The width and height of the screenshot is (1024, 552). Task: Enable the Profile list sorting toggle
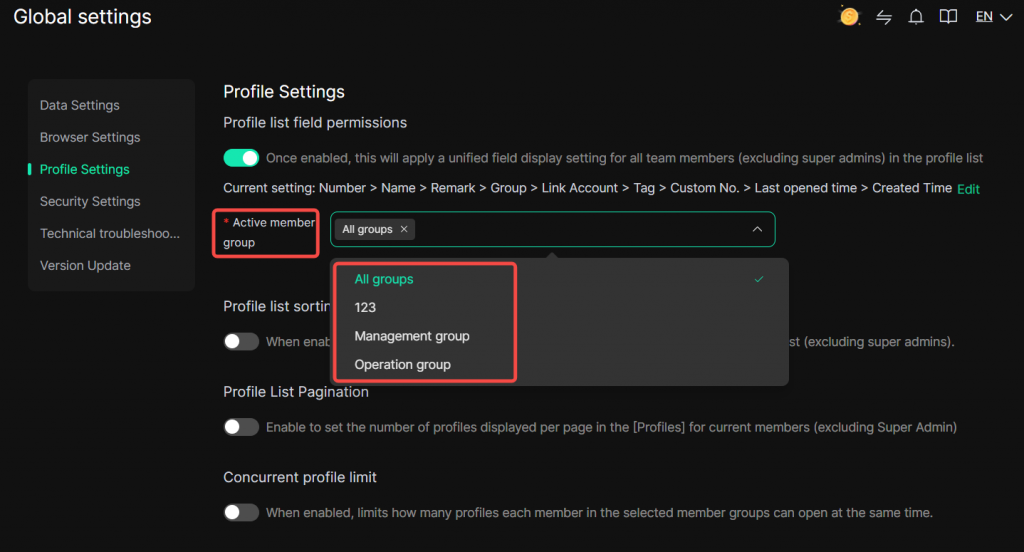click(241, 342)
